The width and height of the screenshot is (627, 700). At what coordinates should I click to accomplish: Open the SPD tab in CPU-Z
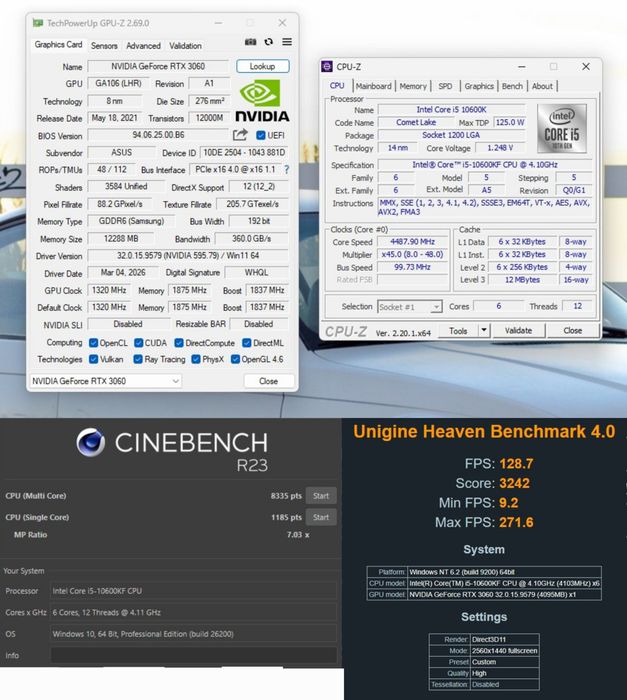tap(445, 86)
